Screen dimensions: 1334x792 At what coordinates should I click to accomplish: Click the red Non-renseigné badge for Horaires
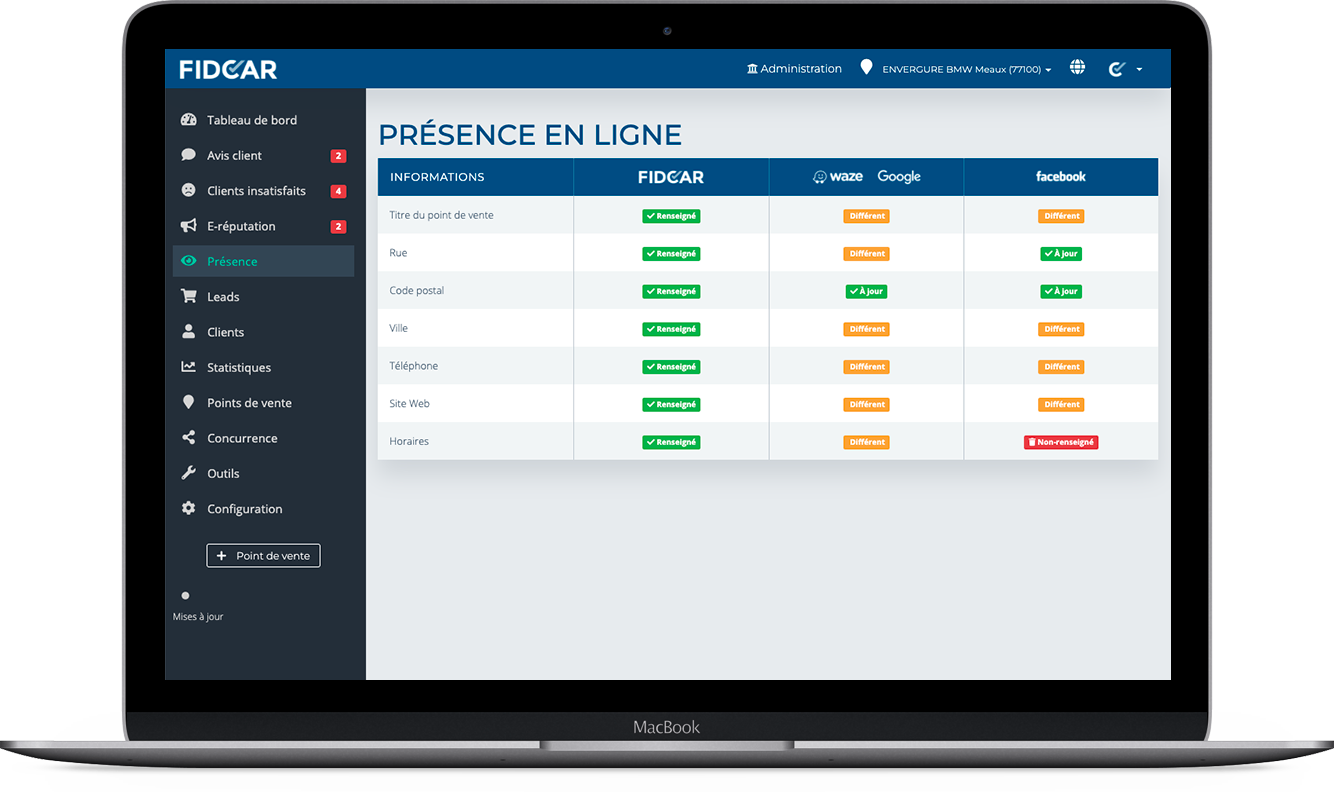(x=1061, y=441)
